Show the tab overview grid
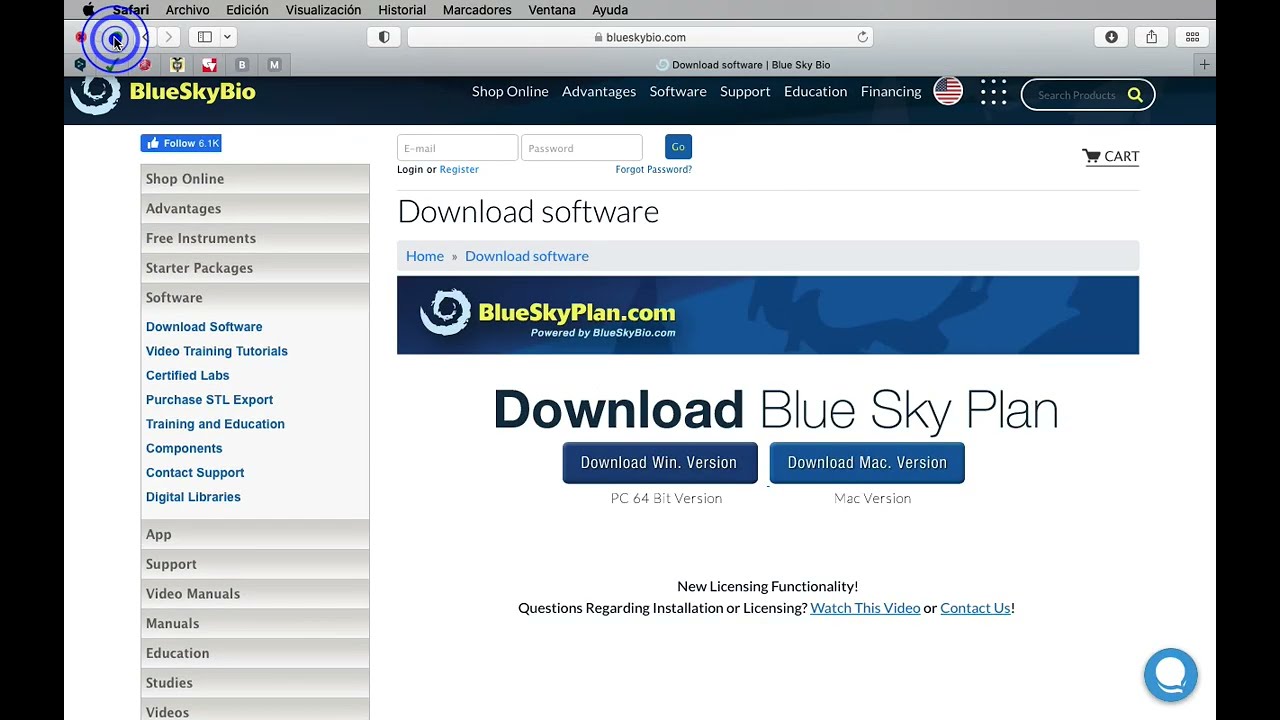Image resolution: width=1280 pixels, height=720 pixels. (x=1192, y=37)
